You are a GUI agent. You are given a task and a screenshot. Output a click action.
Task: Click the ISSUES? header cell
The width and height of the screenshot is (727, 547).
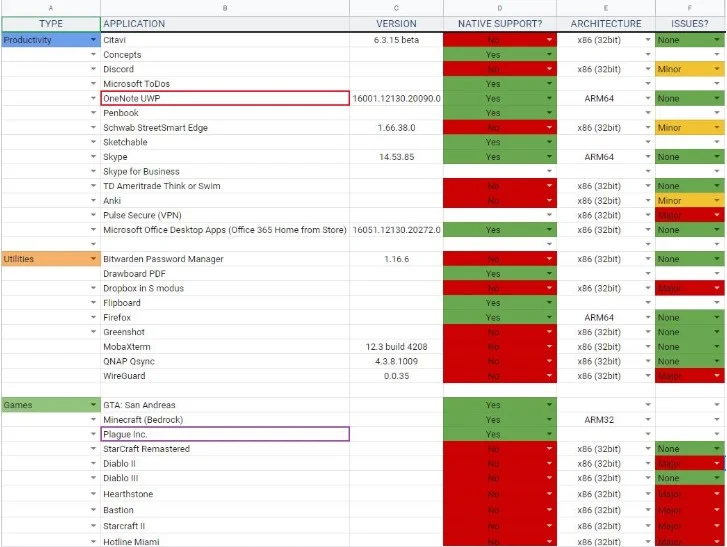click(690, 24)
